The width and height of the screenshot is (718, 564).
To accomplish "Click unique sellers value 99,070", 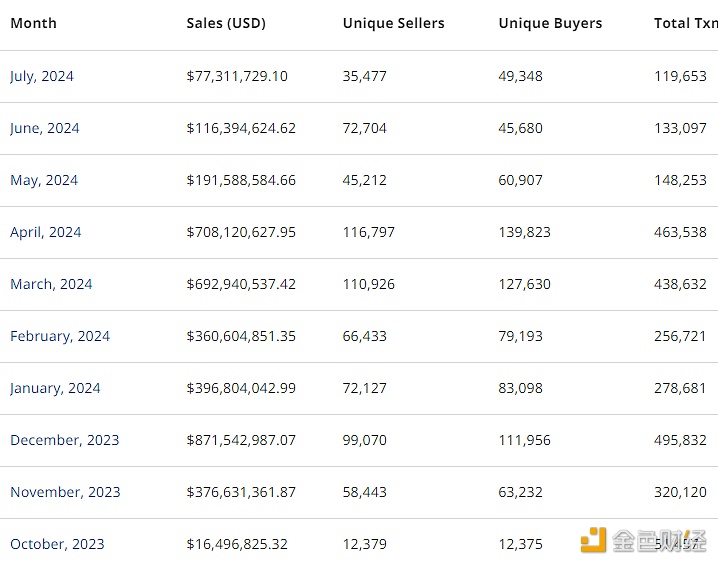I will click(365, 440).
